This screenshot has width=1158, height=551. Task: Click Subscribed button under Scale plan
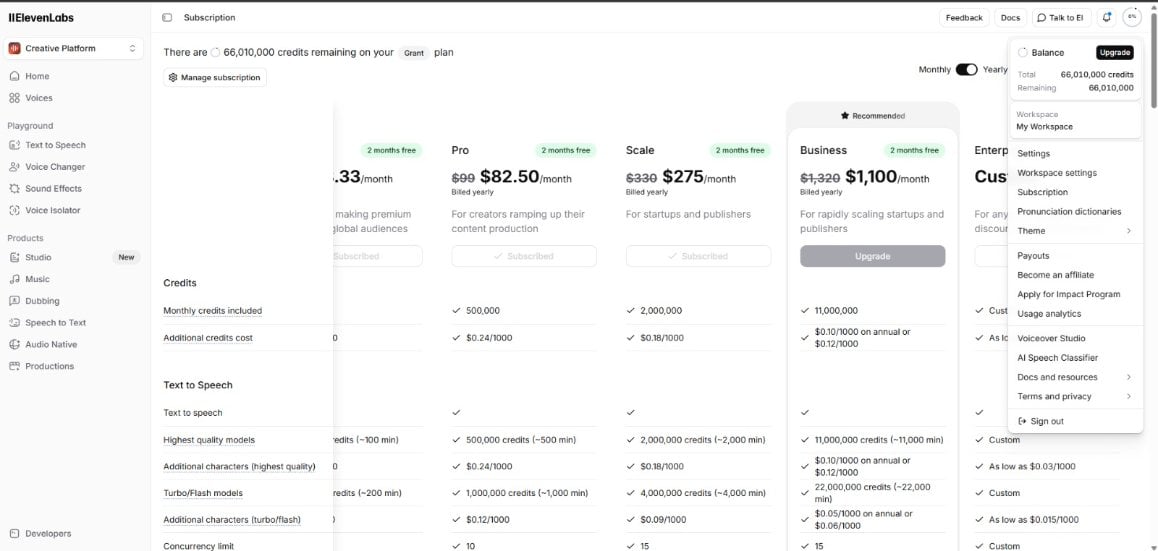pyautogui.click(x=698, y=256)
